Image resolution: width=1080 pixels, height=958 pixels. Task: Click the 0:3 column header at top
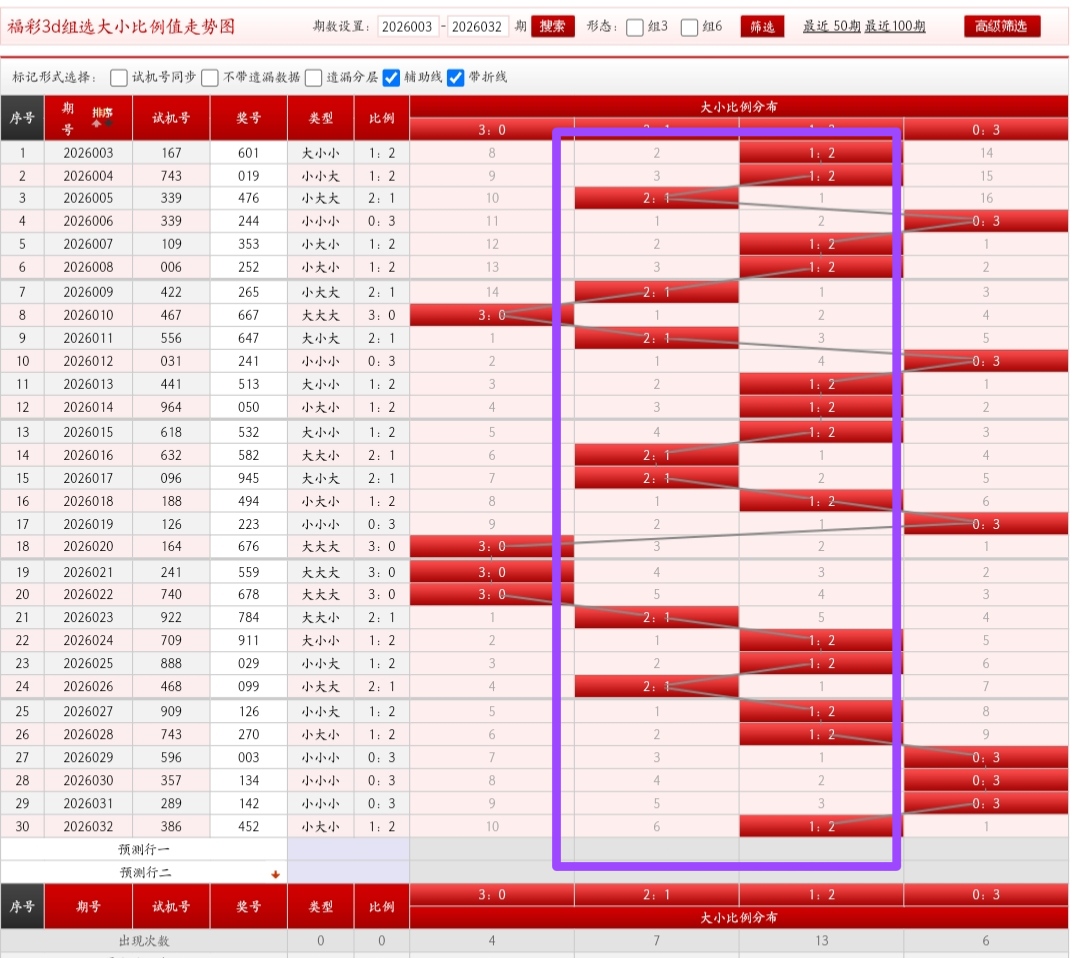[985, 129]
